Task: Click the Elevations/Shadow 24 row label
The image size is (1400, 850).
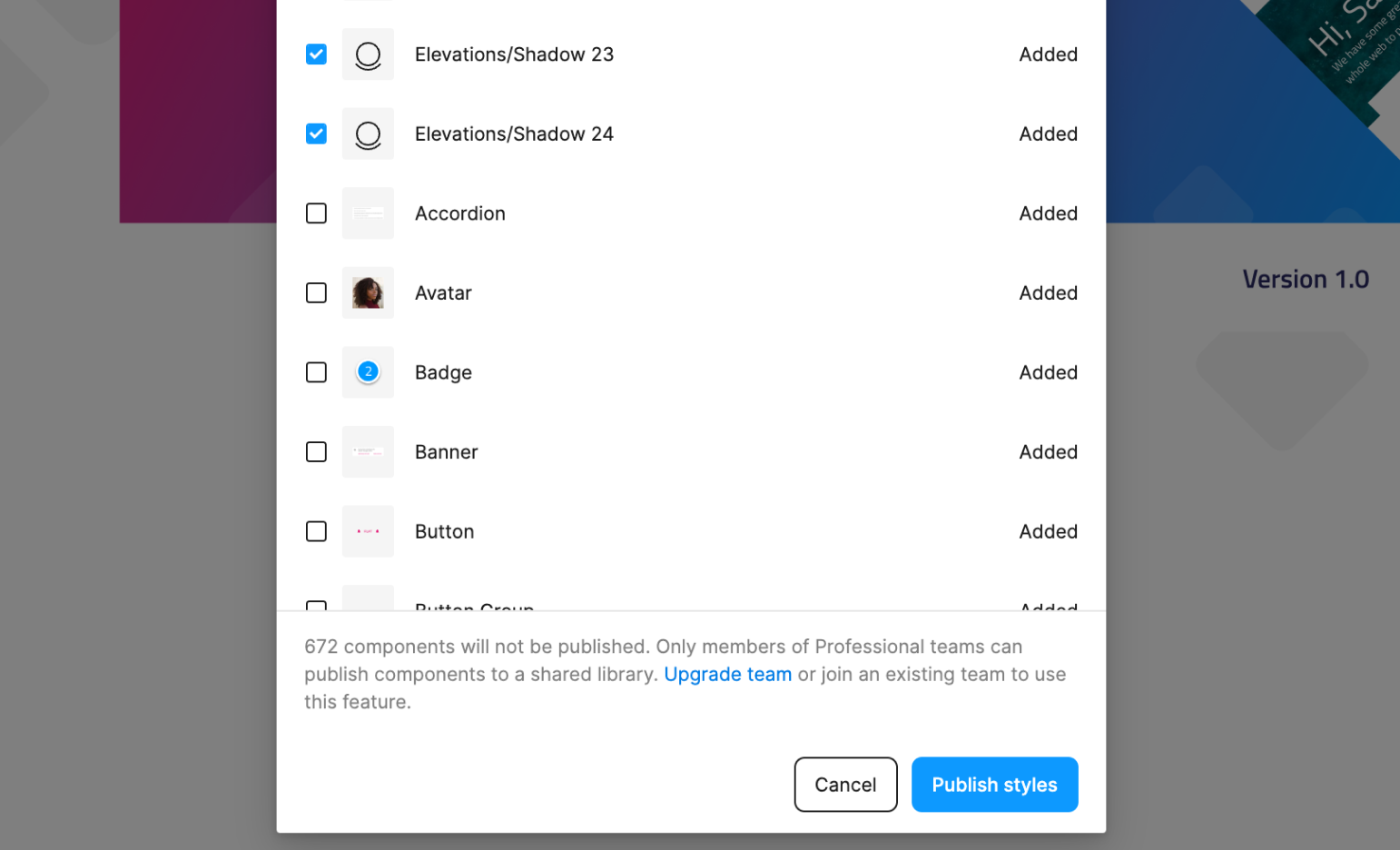Action: pyautogui.click(x=514, y=134)
